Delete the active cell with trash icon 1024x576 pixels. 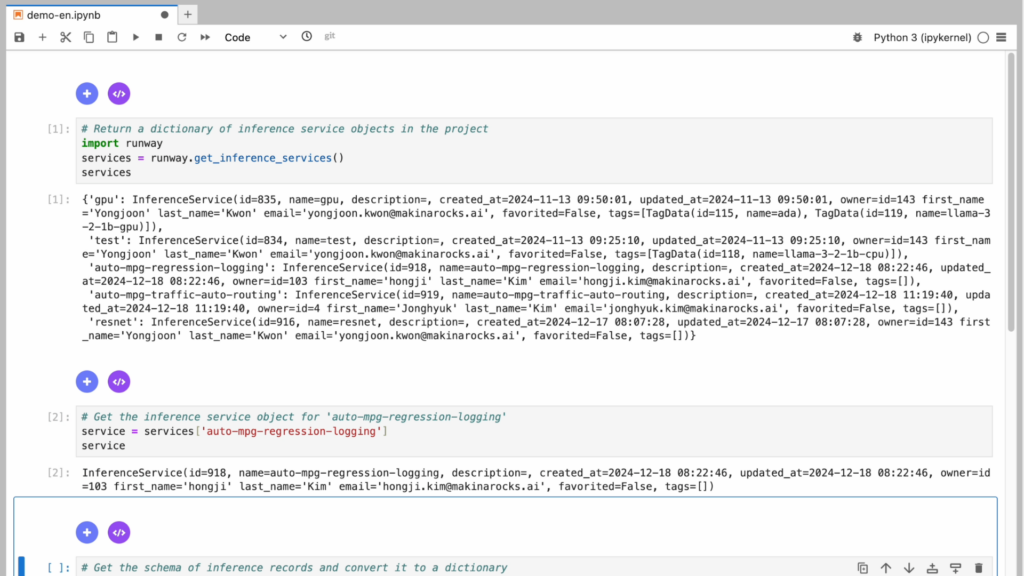[979, 568]
